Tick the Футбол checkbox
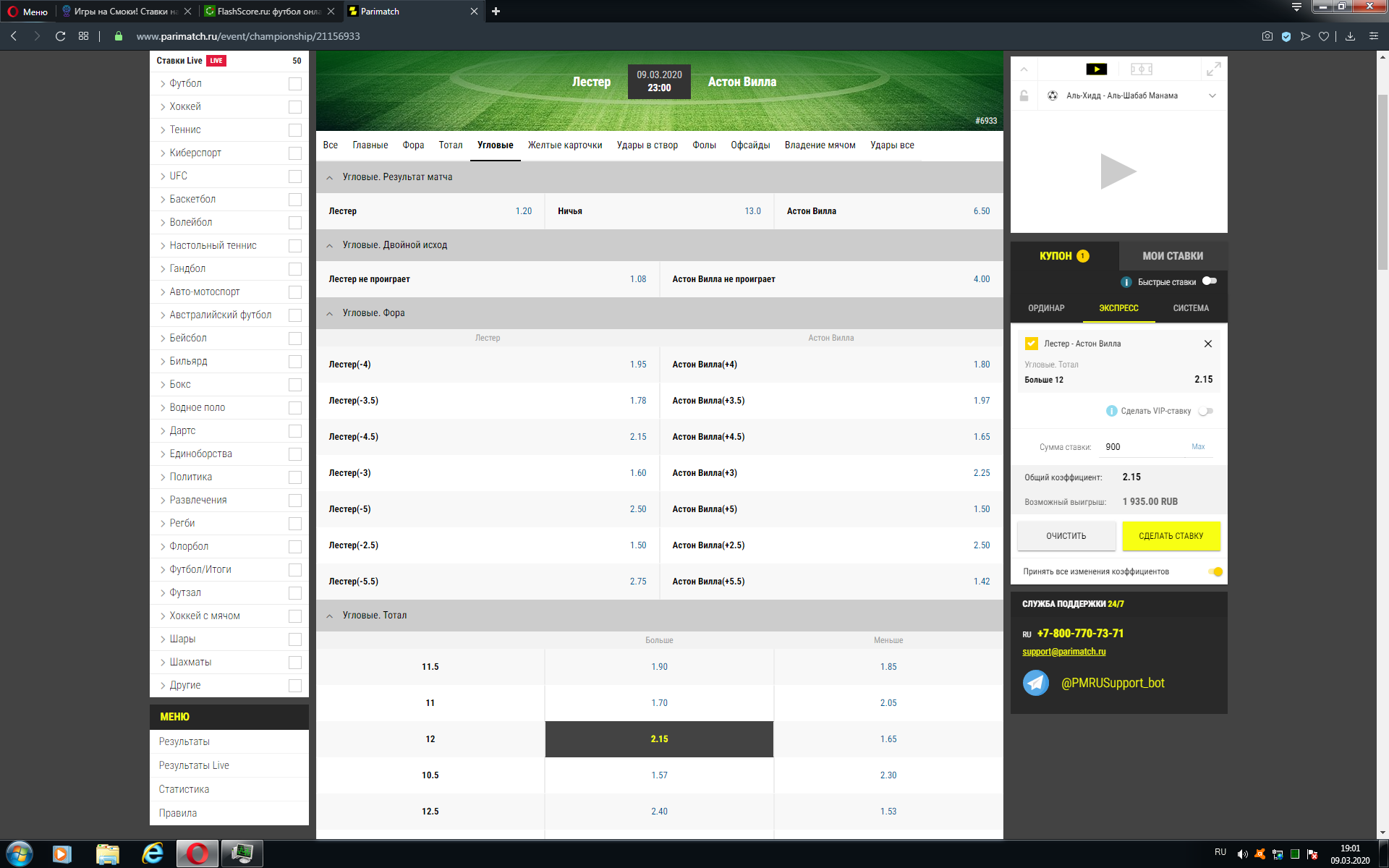Viewport: 1389px width, 868px height. pos(294,84)
